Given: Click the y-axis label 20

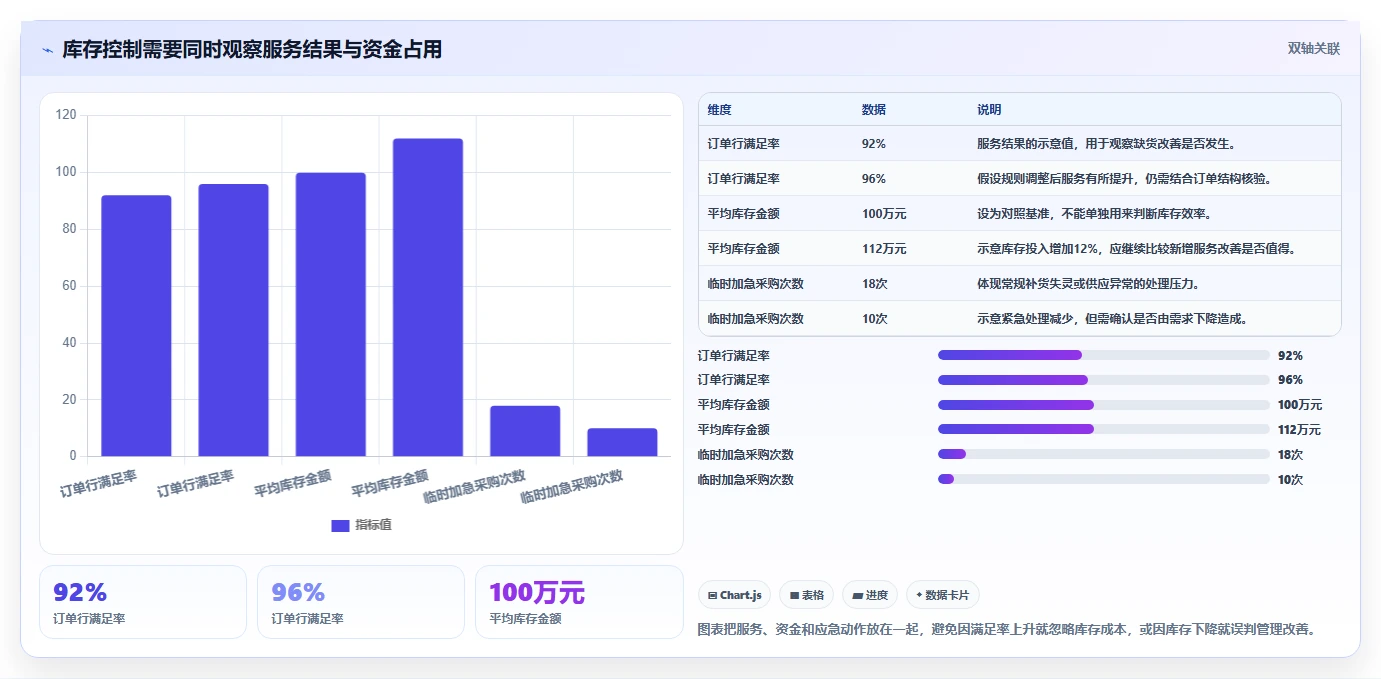Looking at the screenshot, I should click(x=69, y=400).
